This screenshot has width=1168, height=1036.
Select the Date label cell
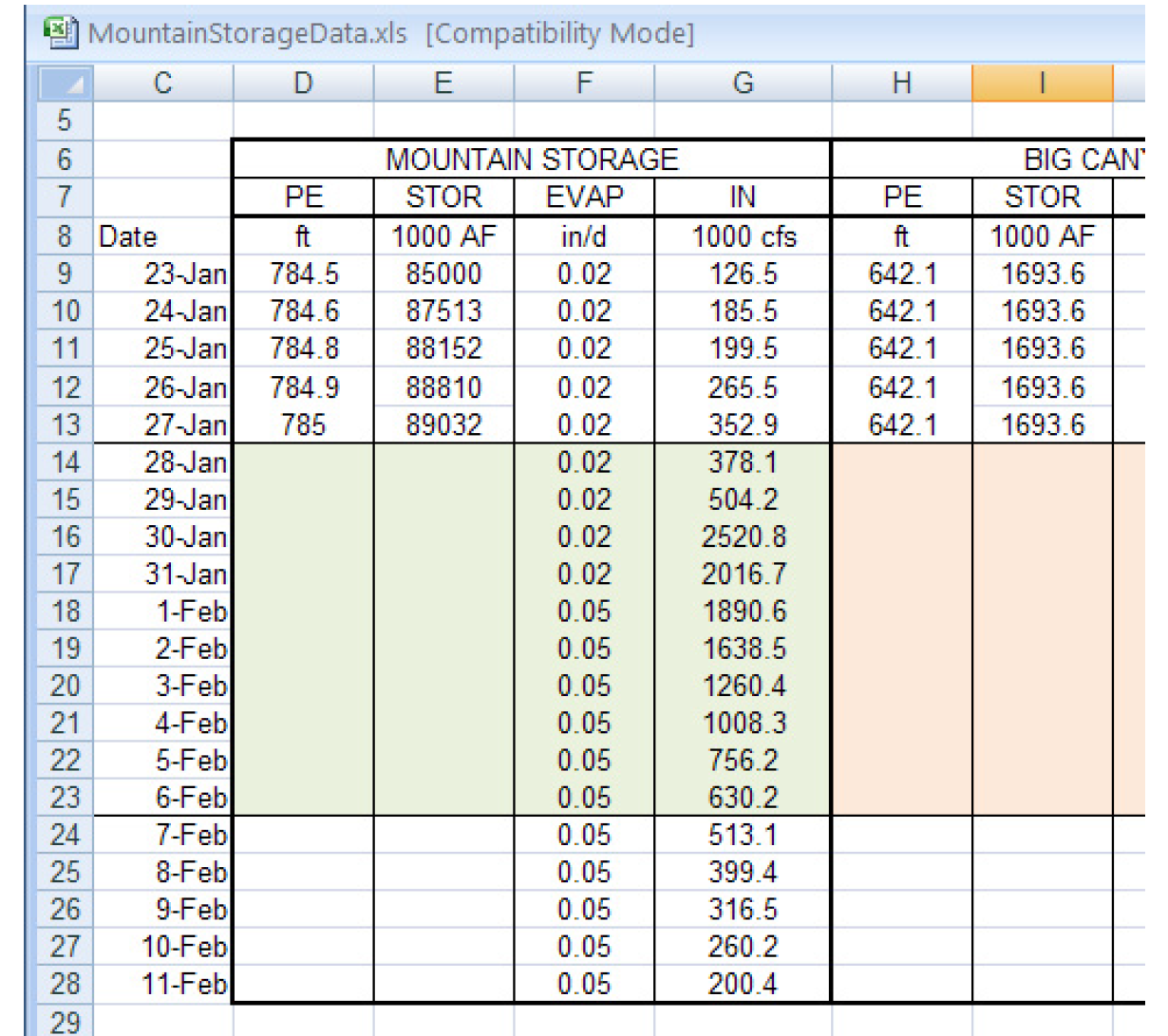point(163,236)
